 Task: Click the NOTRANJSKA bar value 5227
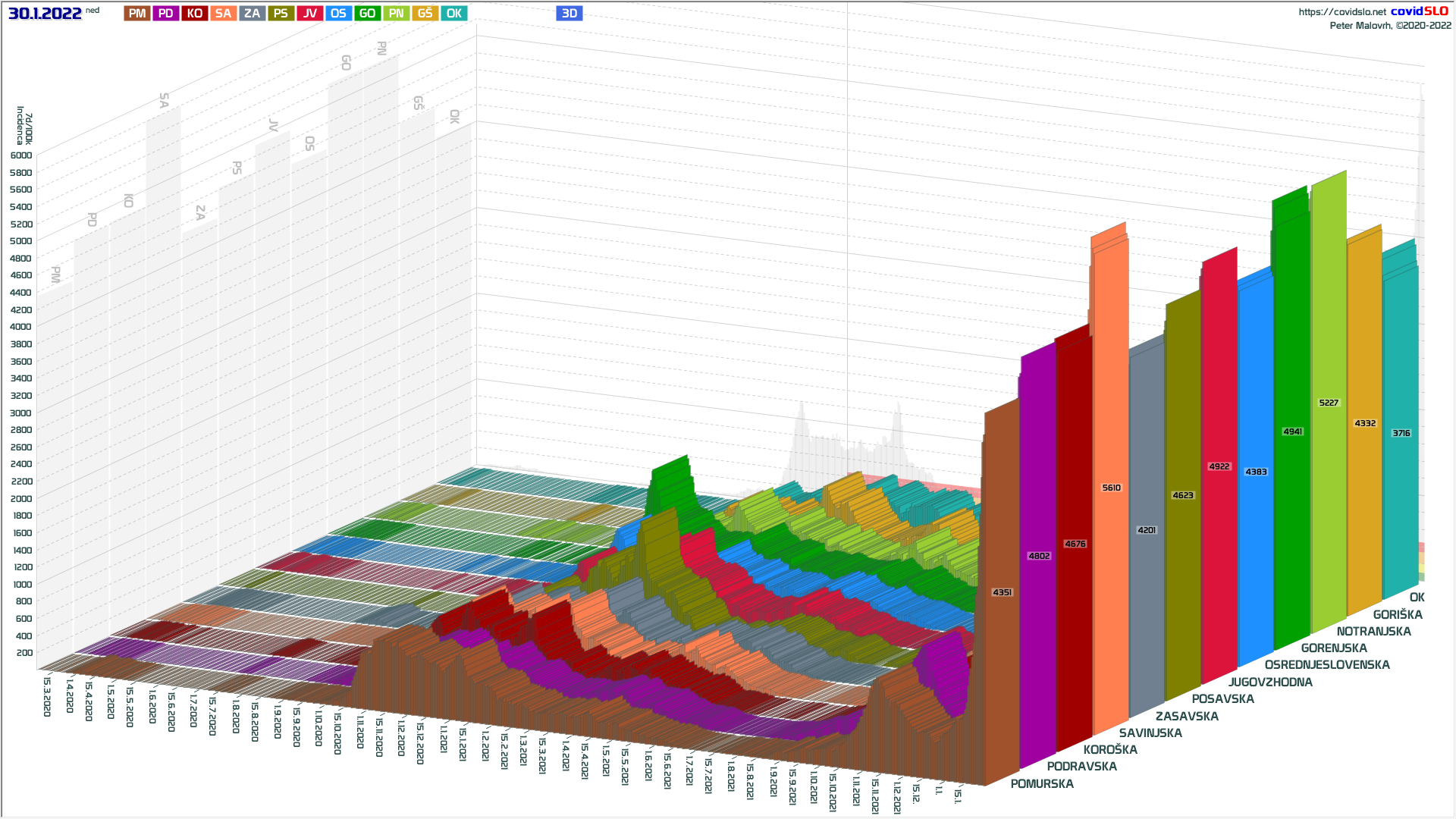click(x=1329, y=403)
